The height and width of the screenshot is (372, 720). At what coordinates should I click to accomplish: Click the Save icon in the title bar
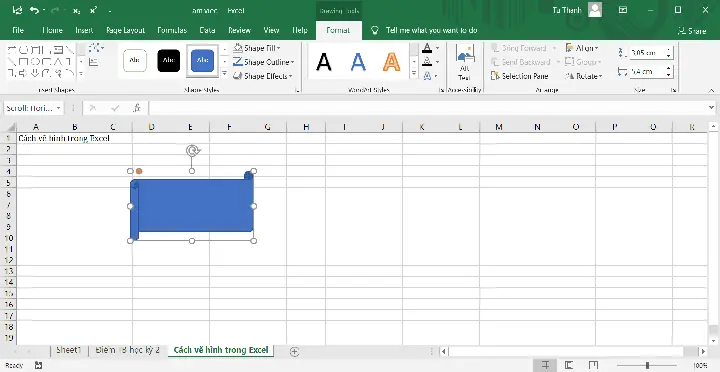coord(17,10)
